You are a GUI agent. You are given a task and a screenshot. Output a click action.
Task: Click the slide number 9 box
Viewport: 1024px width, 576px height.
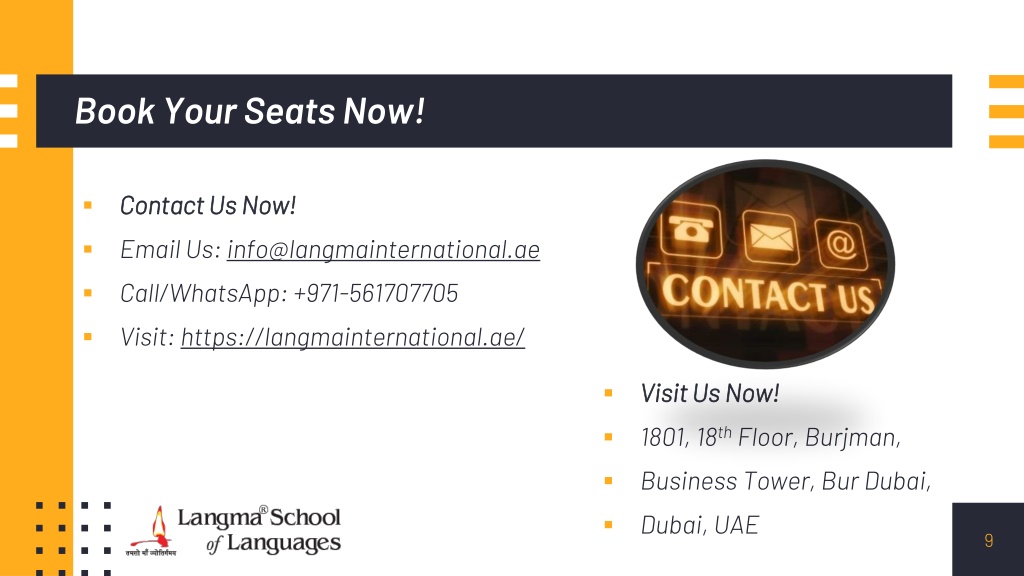(x=988, y=539)
